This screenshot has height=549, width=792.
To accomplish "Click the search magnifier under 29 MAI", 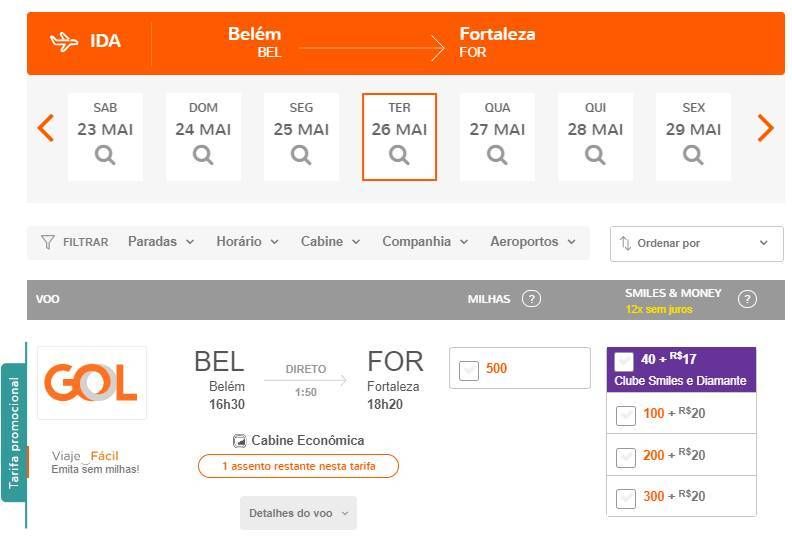I will [693, 155].
